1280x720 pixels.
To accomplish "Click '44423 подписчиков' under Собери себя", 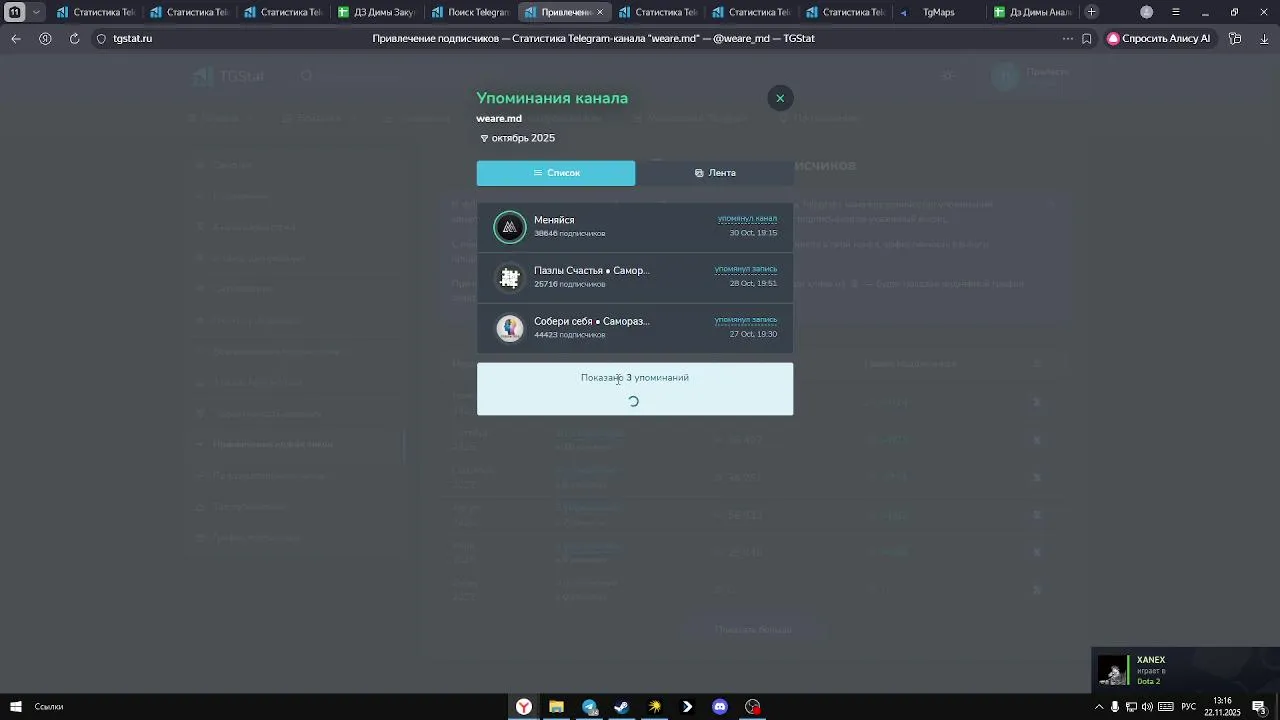I will point(569,335).
